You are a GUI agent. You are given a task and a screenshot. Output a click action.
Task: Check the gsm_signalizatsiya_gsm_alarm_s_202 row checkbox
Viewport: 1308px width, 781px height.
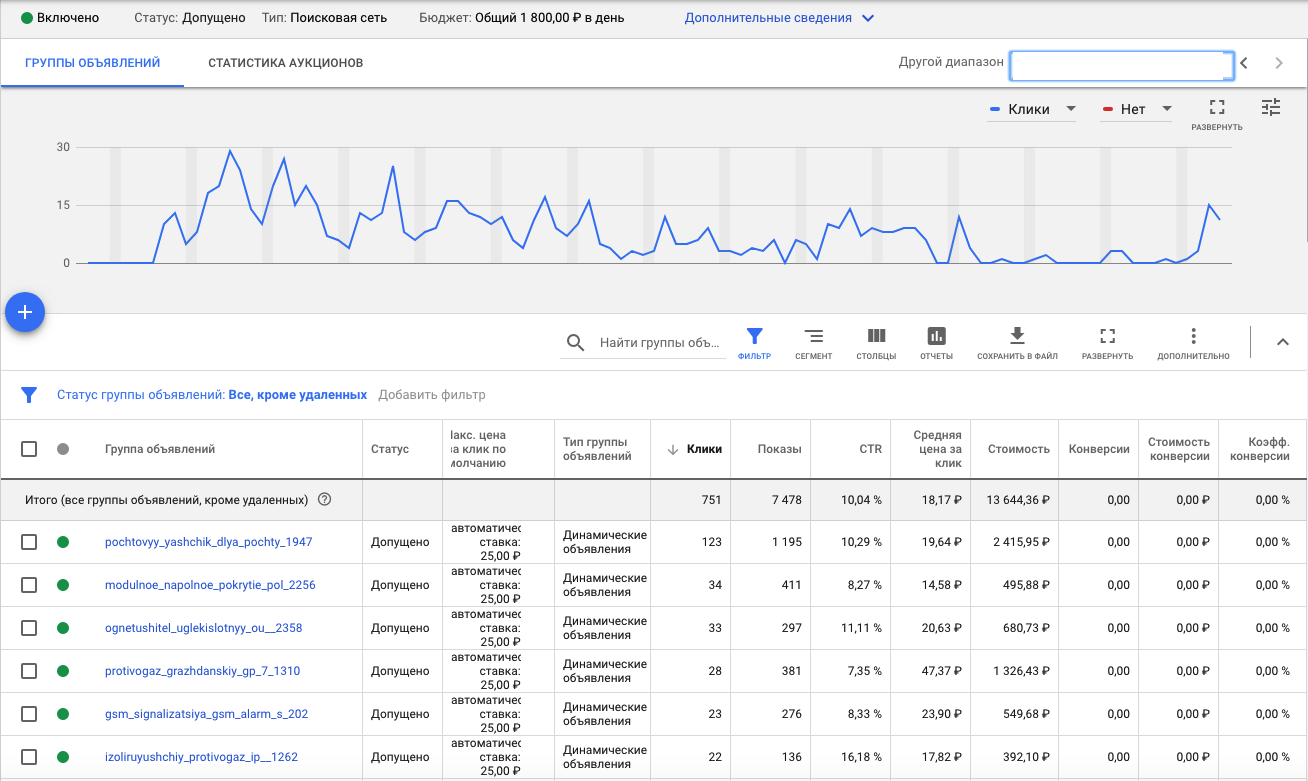click(29, 714)
